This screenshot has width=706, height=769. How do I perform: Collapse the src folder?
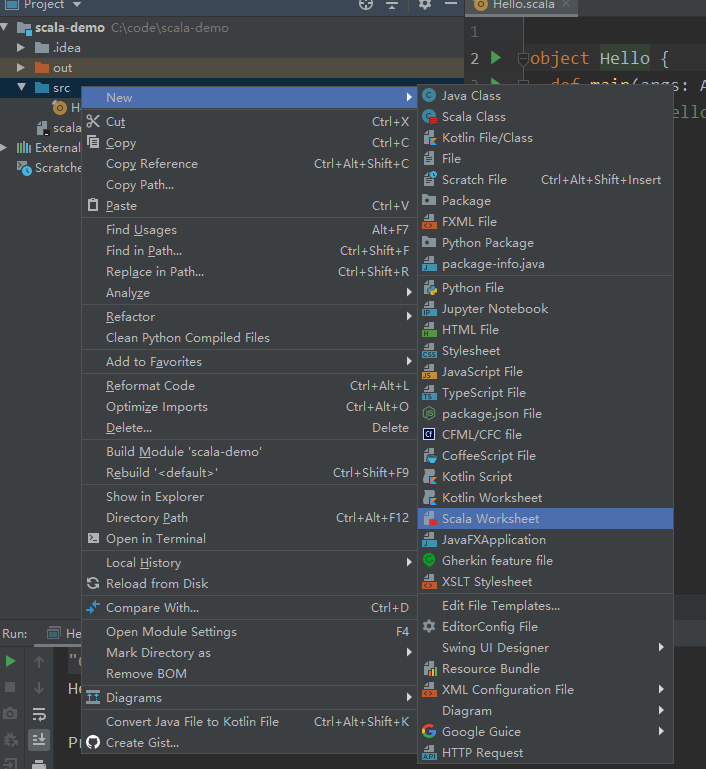(21, 87)
